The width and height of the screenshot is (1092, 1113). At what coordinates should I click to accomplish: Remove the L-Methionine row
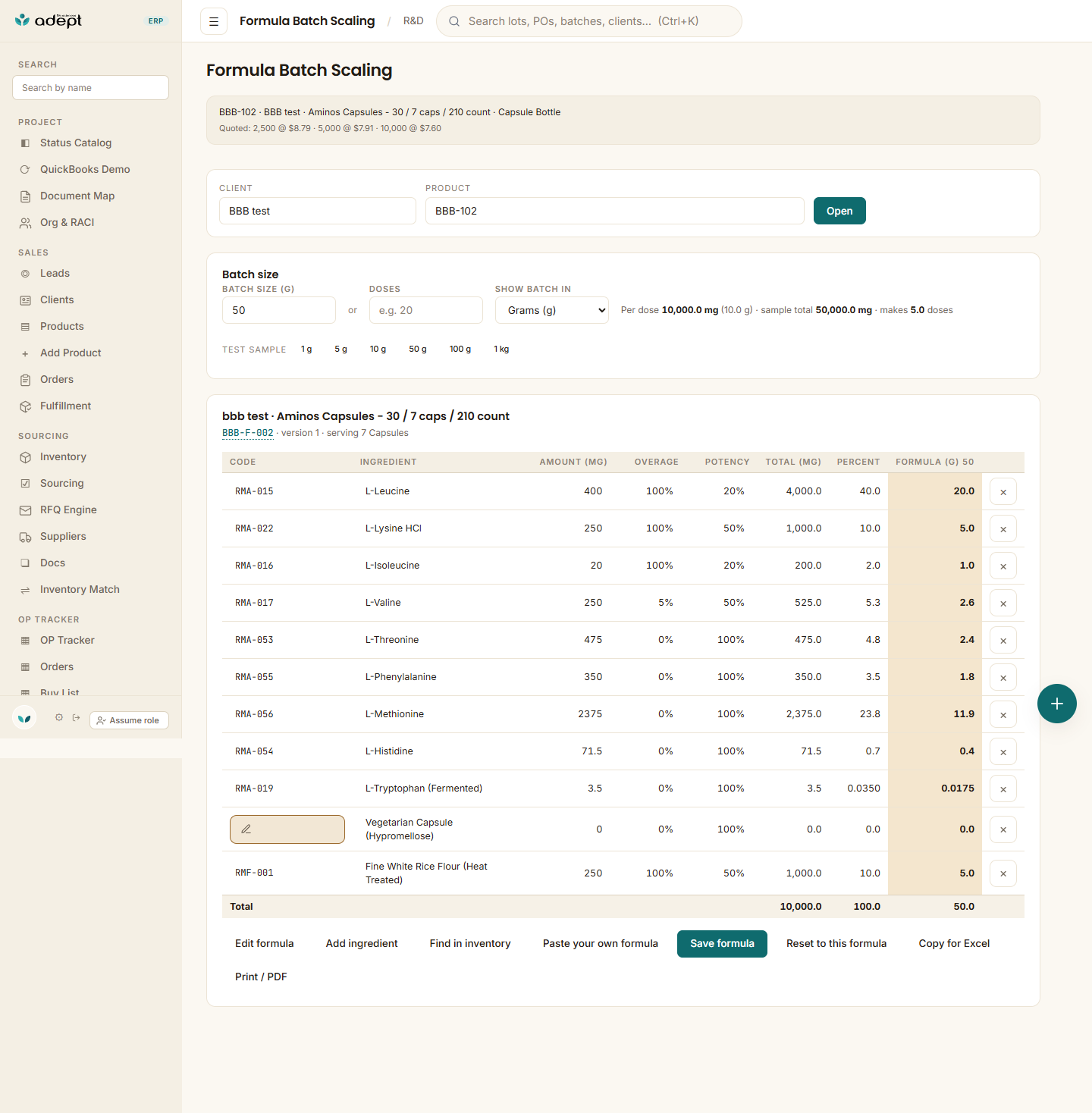pyautogui.click(x=1003, y=714)
